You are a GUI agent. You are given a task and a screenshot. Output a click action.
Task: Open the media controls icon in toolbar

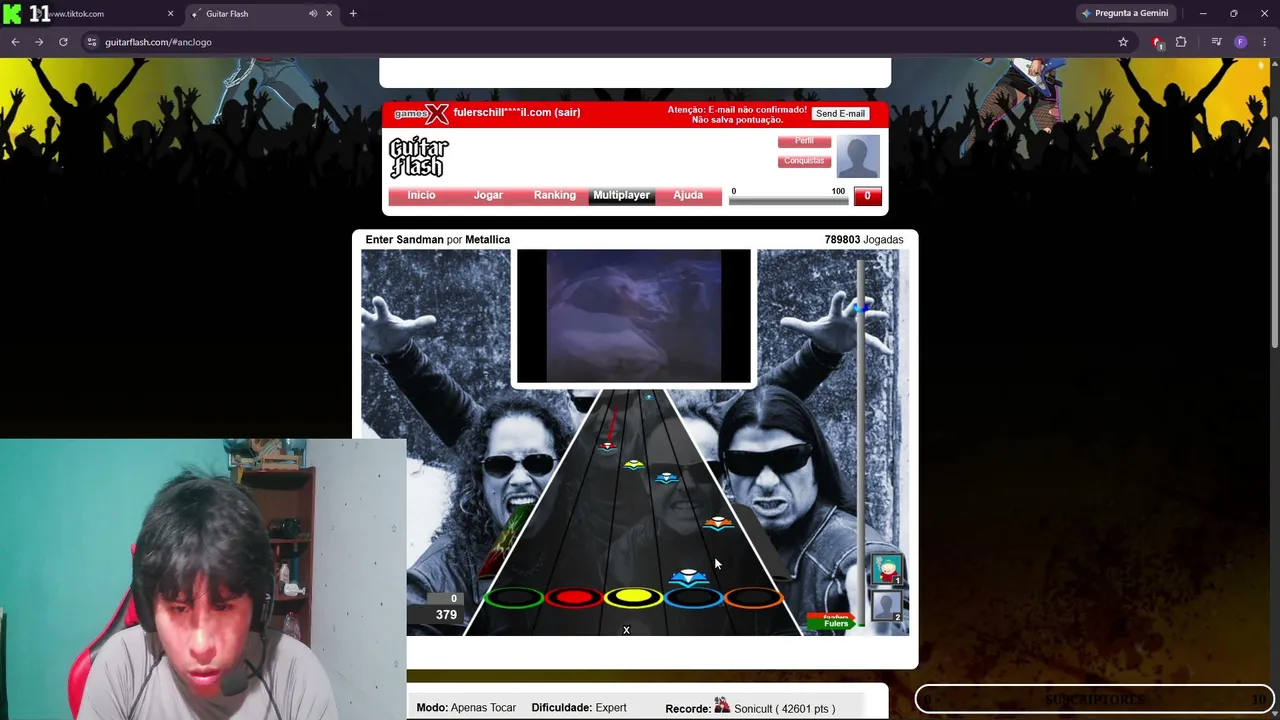coord(1216,42)
